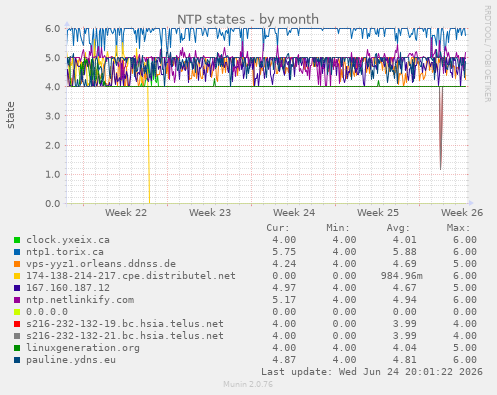497x395 pixels.
Task: Select the s216-232-132-19.bc.hsia.telus.net label
Action: coord(125,324)
